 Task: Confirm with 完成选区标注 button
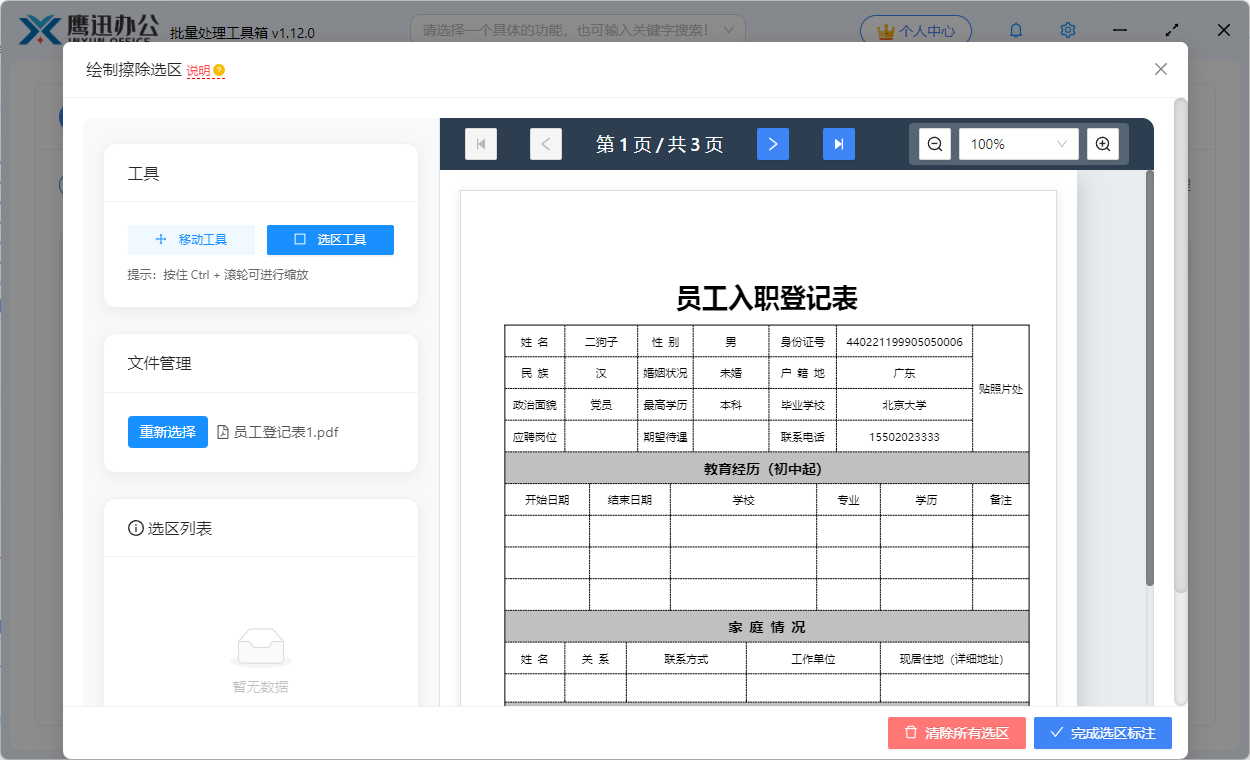point(1102,733)
